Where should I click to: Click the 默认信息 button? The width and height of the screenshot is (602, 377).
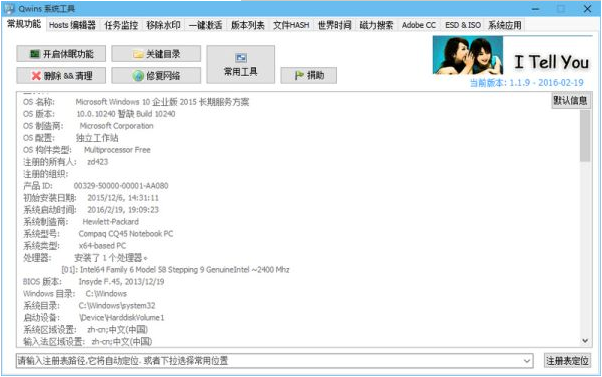(570, 101)
